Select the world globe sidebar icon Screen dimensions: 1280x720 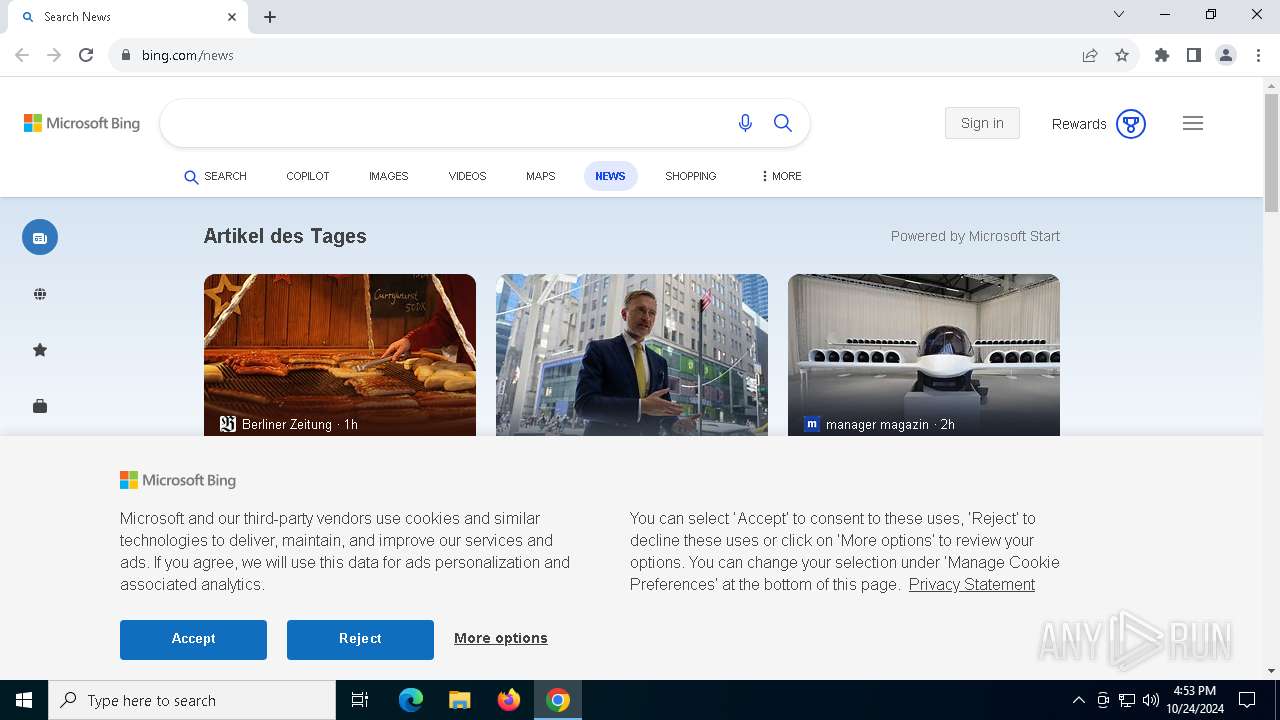(x=40, y=294)
